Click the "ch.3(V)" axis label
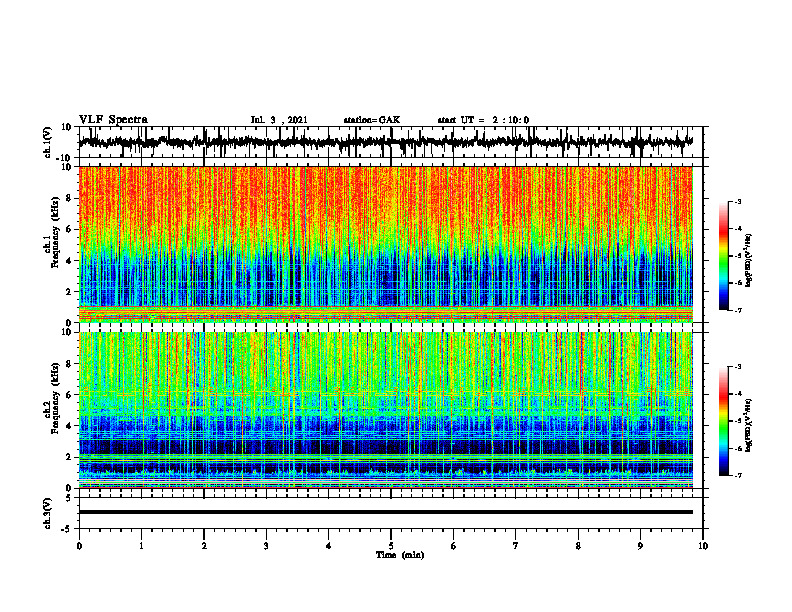 click(x=48, y=514)
